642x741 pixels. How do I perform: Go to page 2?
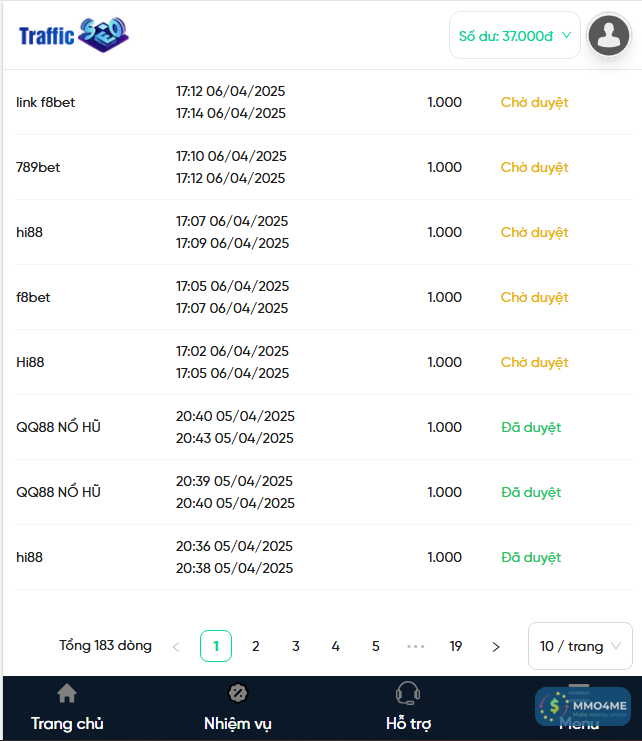(256, 647)
